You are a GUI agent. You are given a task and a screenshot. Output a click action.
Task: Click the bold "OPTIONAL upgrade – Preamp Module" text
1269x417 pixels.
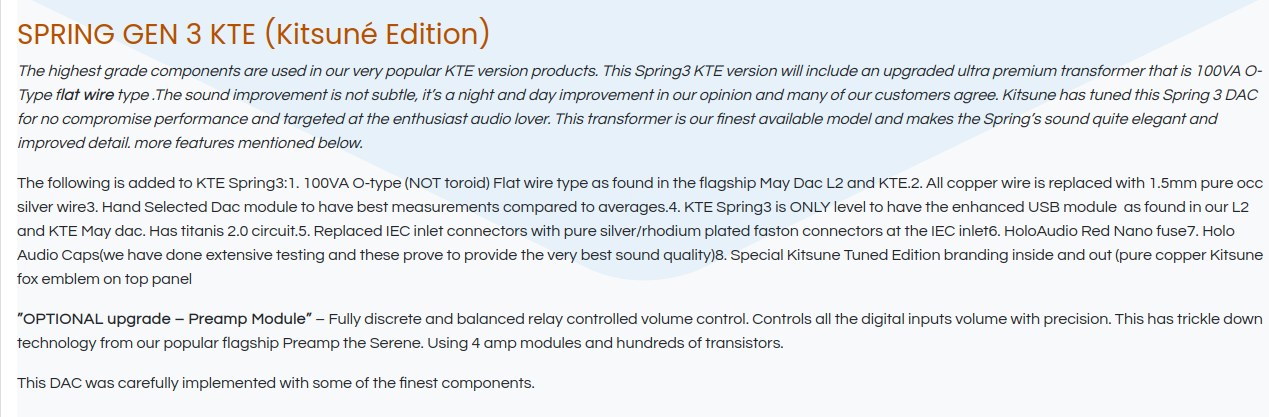point(165,319)
